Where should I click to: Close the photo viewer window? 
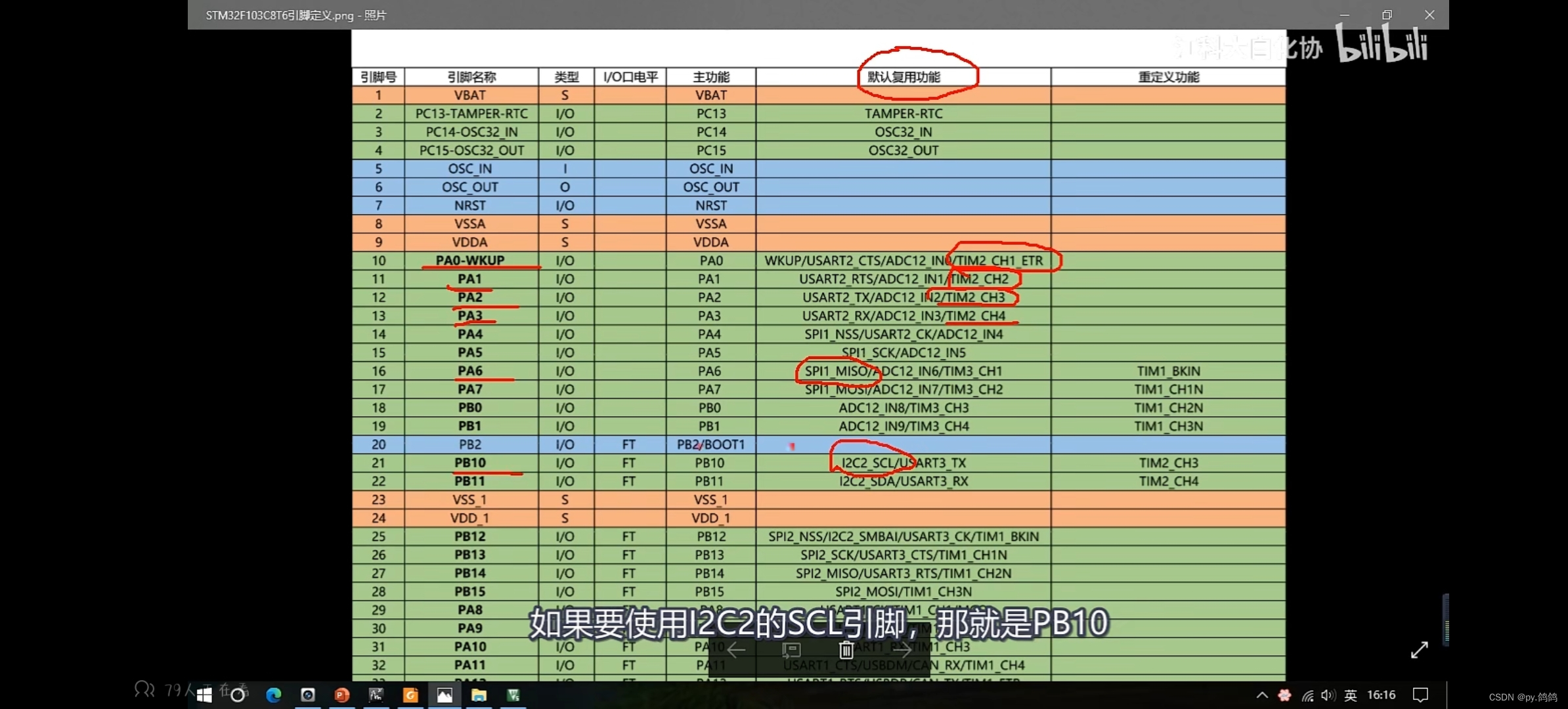point(1429,14)
